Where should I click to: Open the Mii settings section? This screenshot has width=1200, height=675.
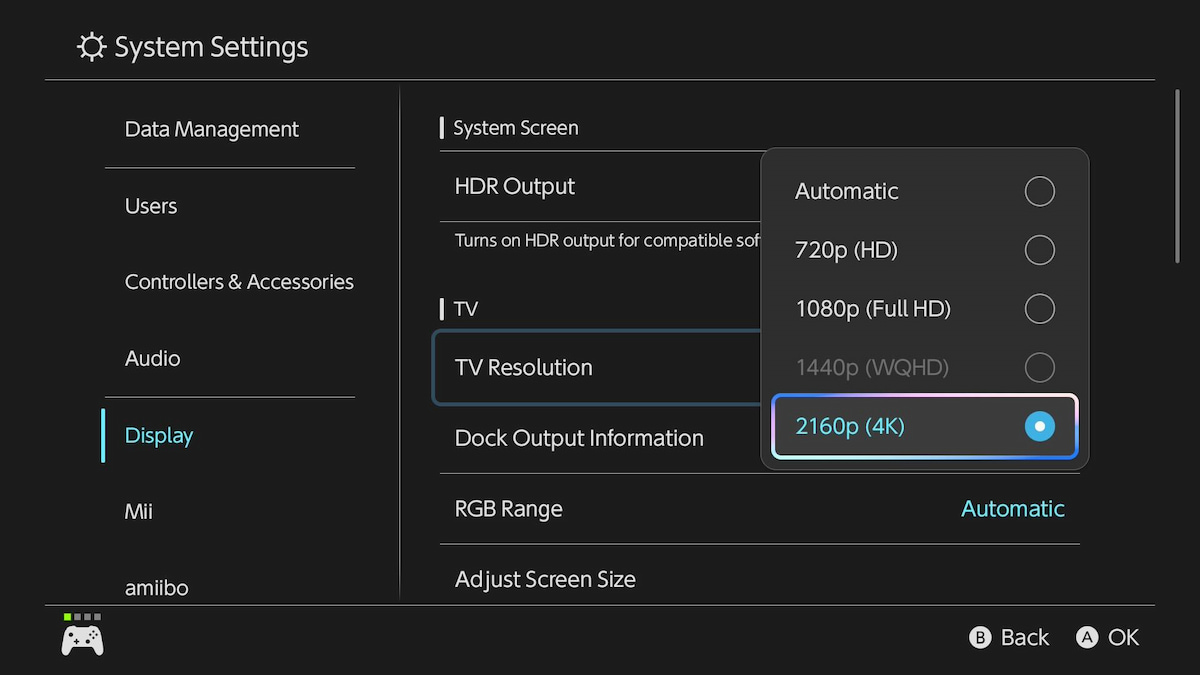point(139,512)
